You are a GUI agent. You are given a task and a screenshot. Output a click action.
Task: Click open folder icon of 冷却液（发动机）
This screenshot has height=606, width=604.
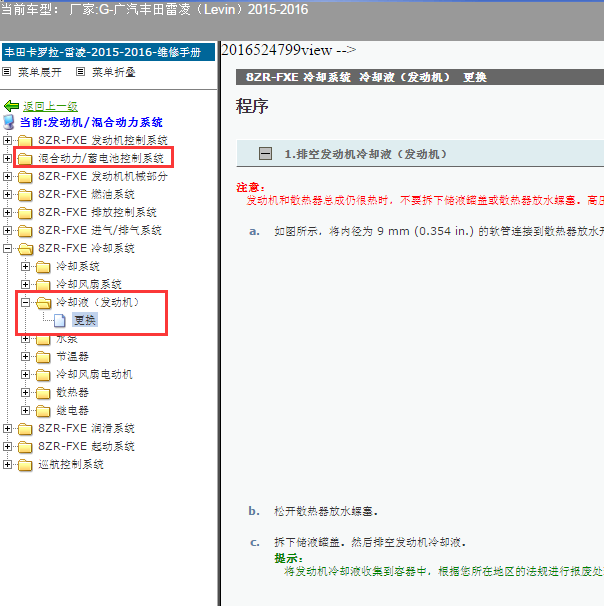44,303
